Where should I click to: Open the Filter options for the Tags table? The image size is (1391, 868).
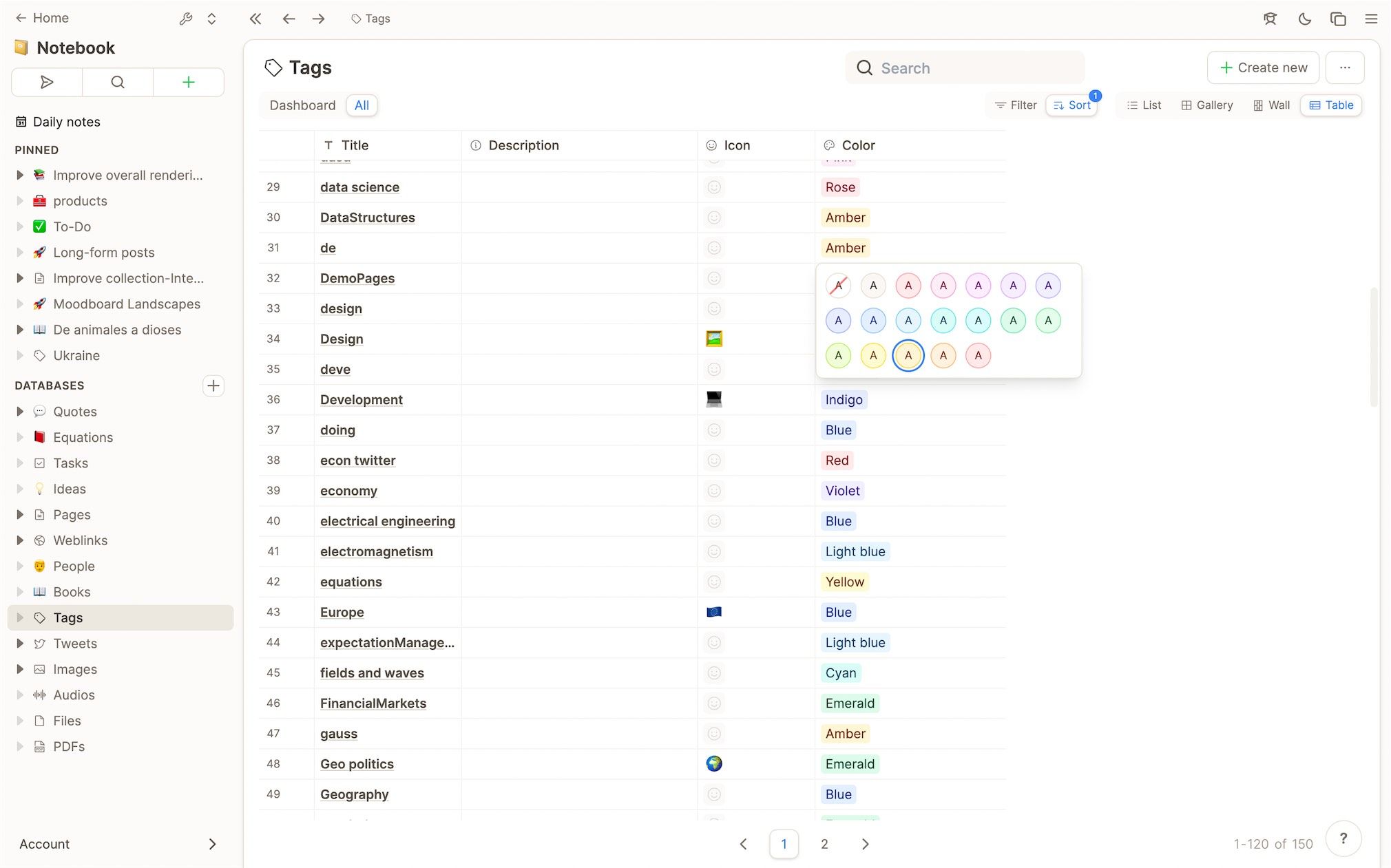tap(1016, 105)
